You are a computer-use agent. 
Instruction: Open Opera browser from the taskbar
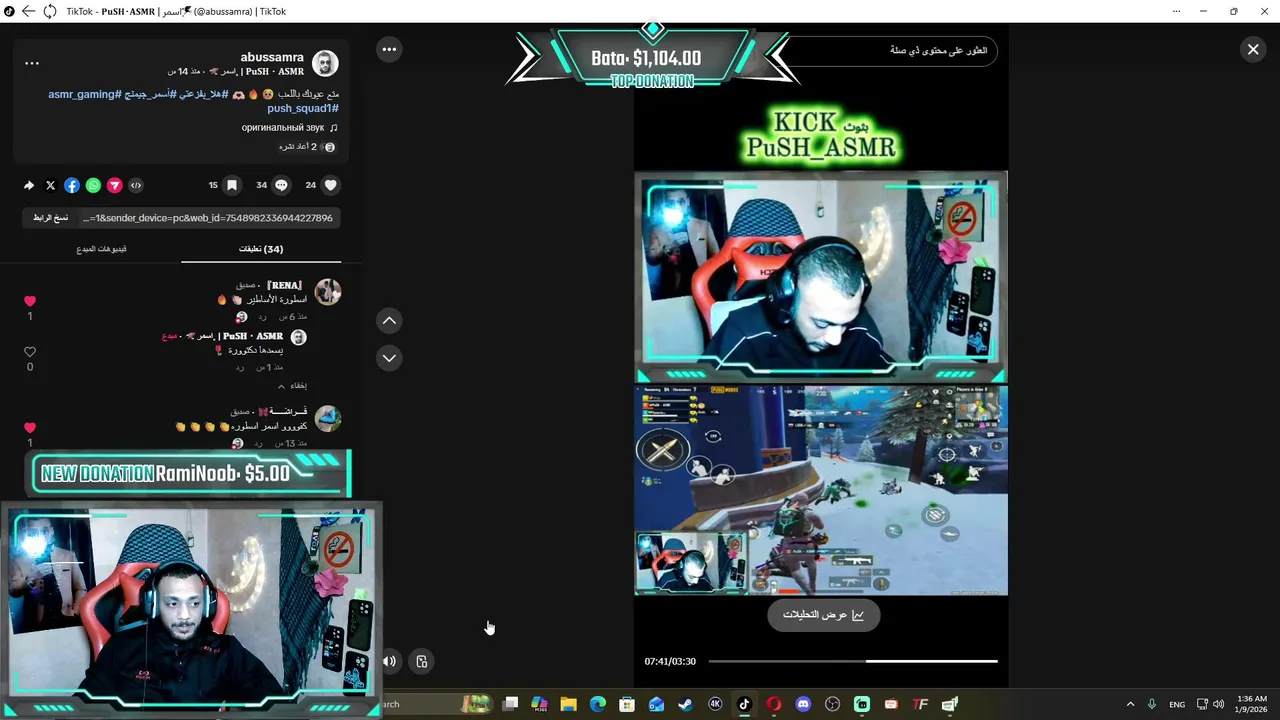(773, 704)
